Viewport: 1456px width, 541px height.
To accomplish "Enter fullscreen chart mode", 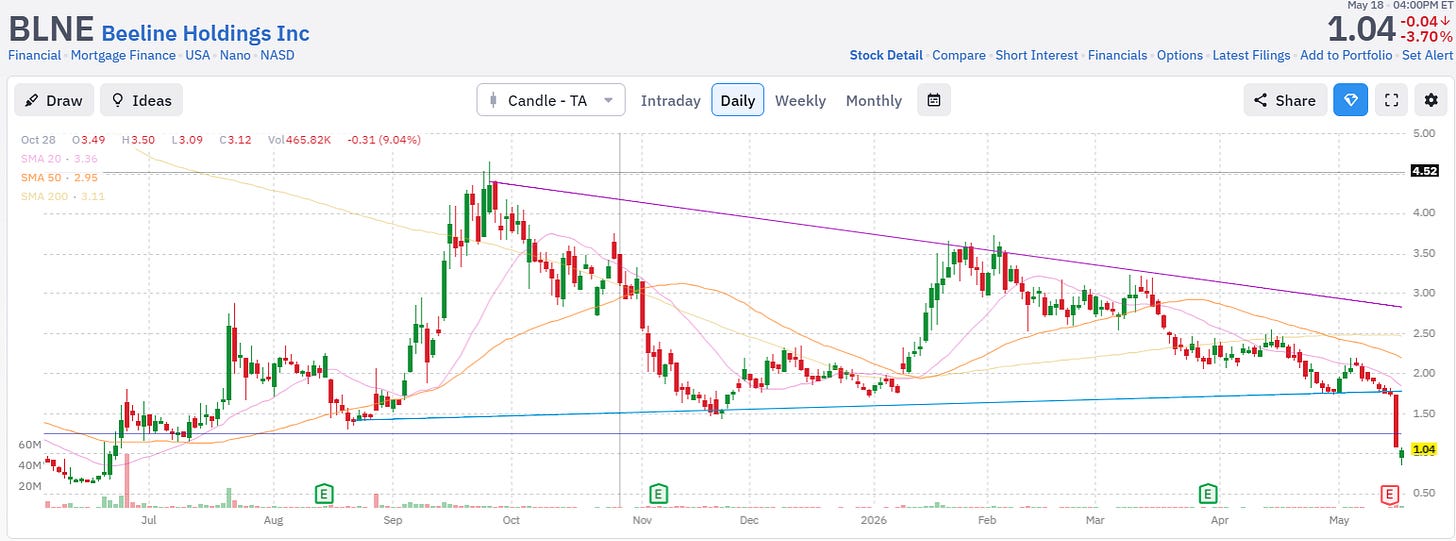I will [x=1391, y=100].
